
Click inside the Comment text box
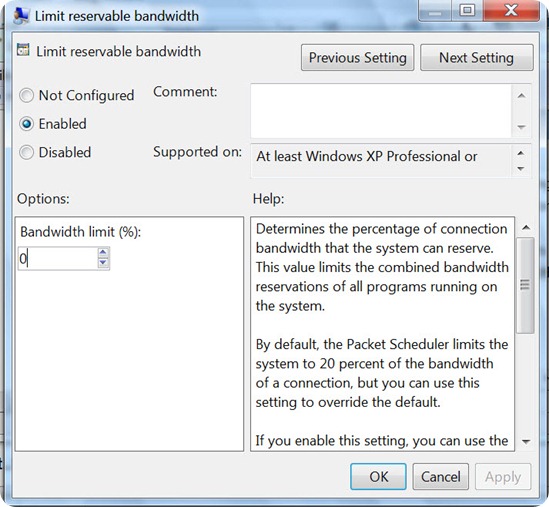pyautogui.click(x=382, y=111)
